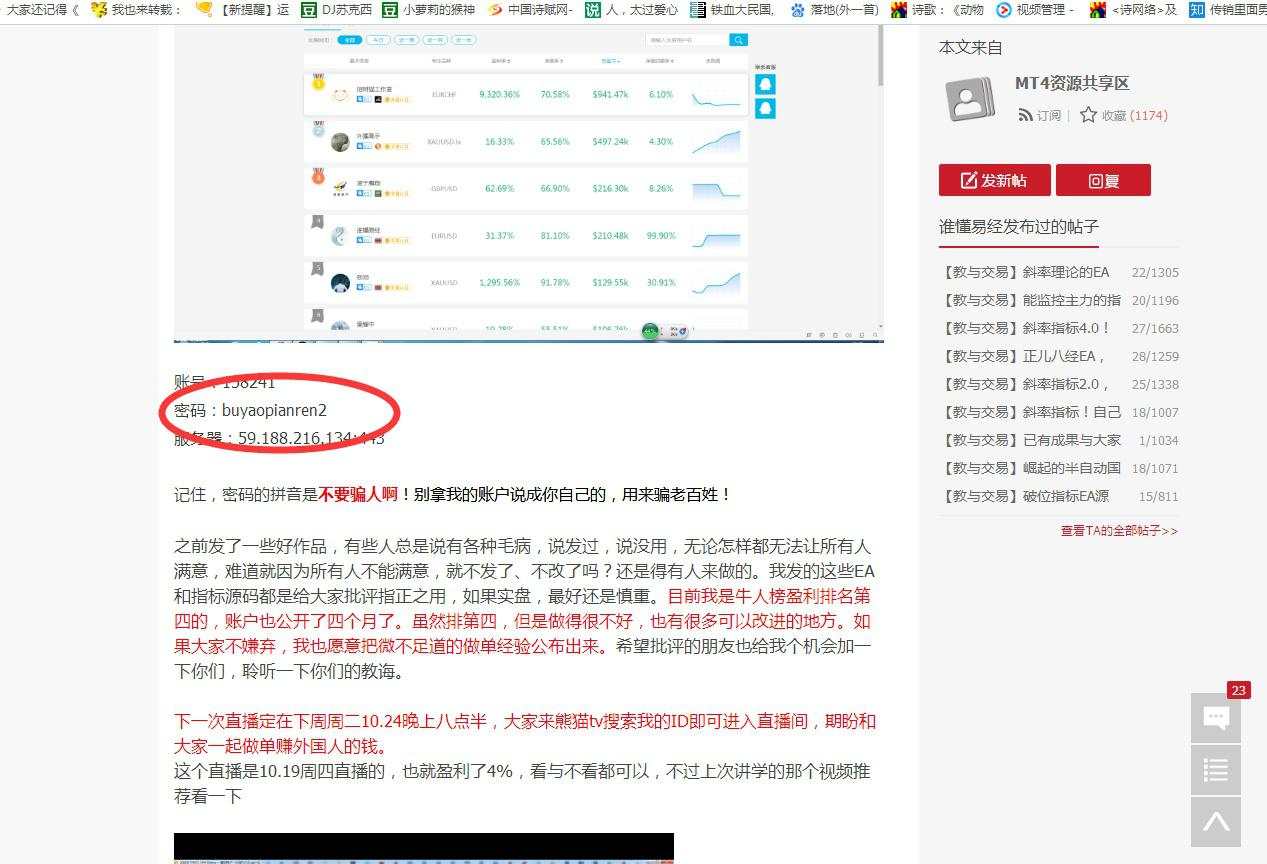Screen dimensions: 1267x864
Task: Click the red 发新帖 new post button
Action: coord(994,180)
